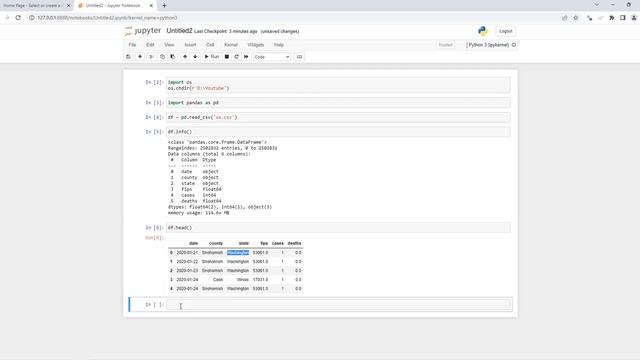The height and width of the screenshot is (360, 640).
Task: Go forward in the browser
Action: click(7, 18)
